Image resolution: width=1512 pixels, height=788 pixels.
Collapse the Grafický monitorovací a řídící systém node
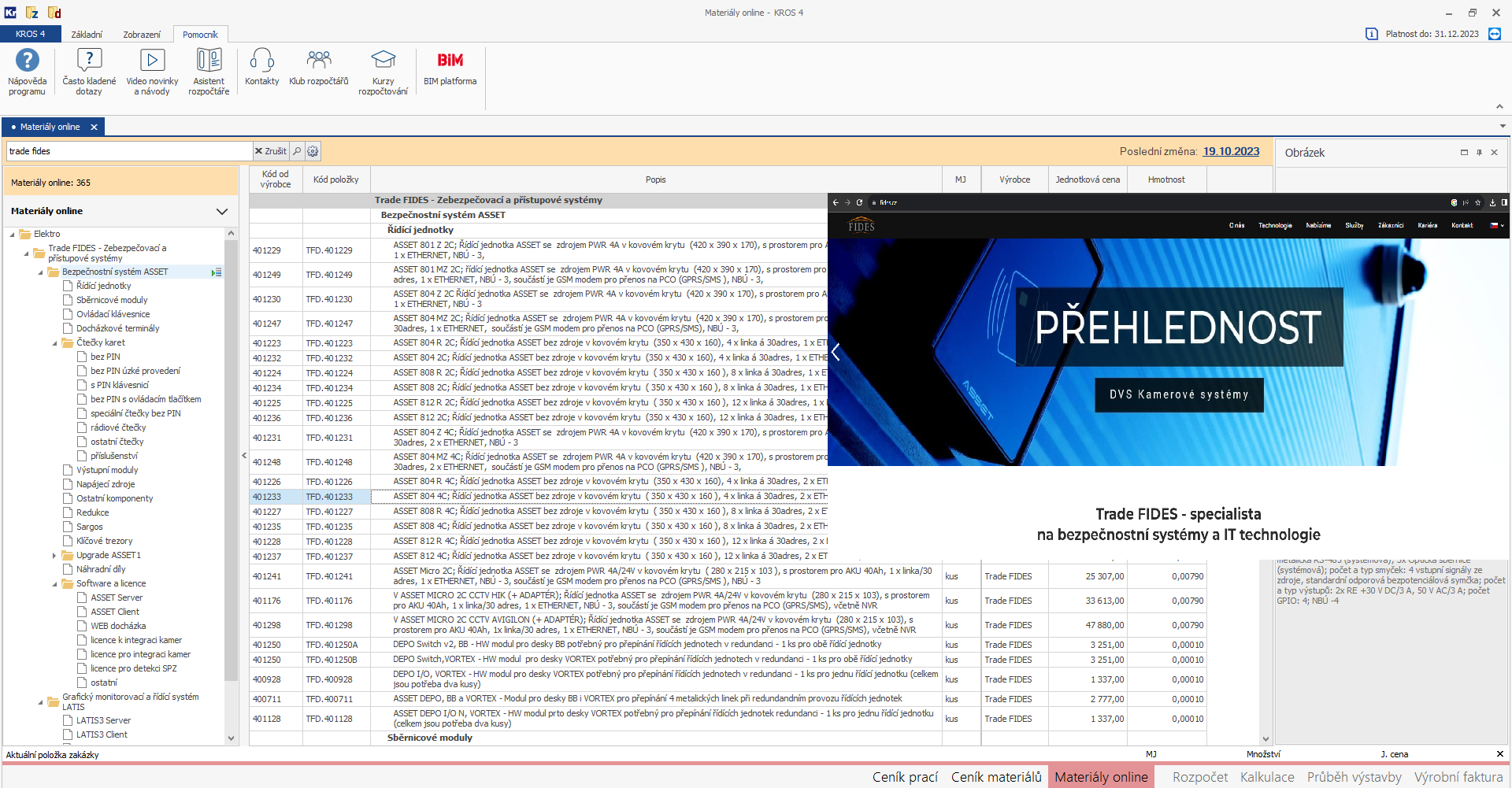tap(41, 702)
